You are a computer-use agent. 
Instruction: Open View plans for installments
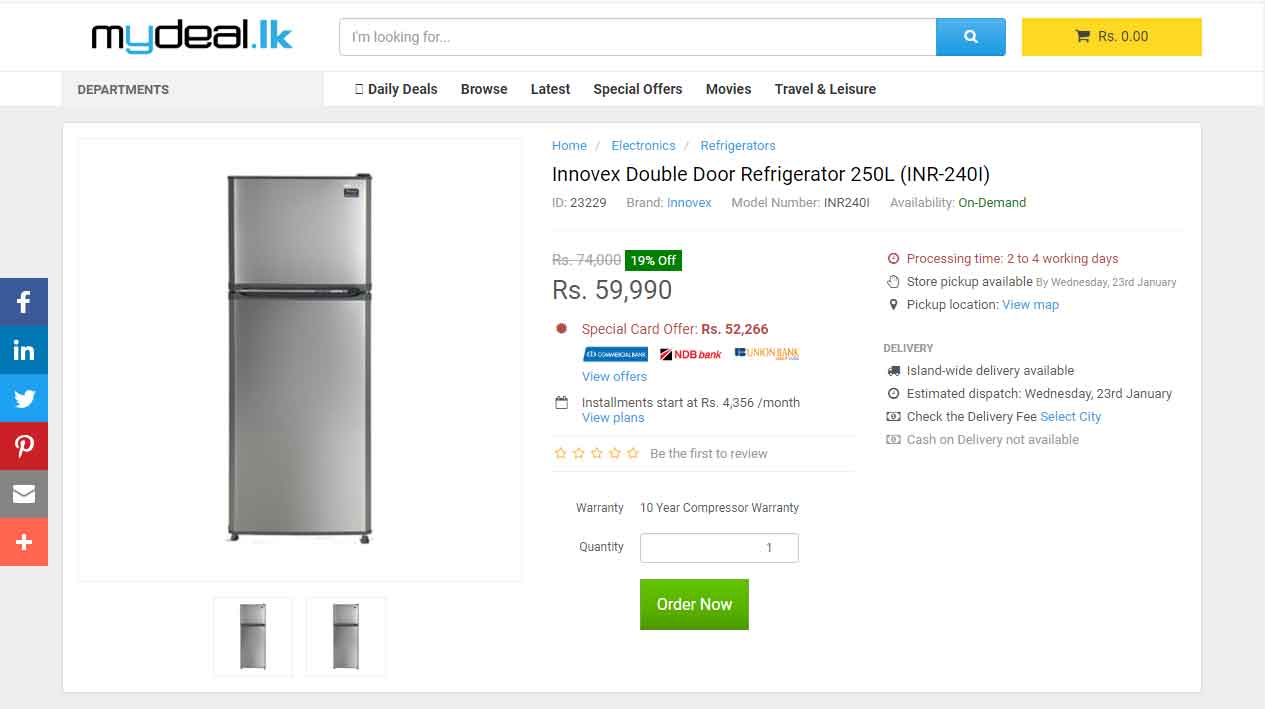tap(613, 417)
